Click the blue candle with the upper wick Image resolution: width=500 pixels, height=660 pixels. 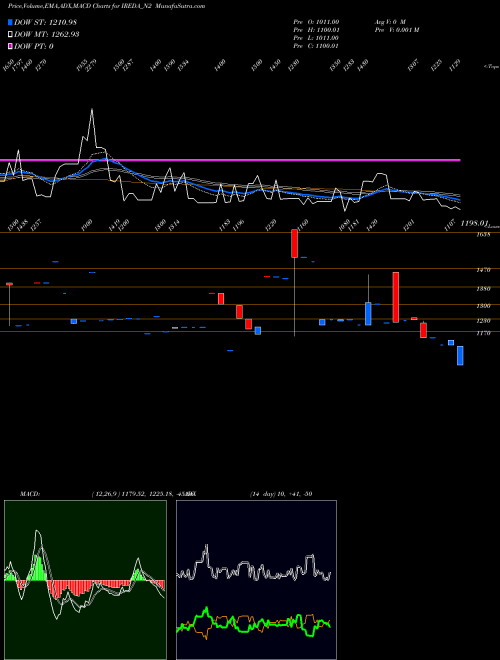point(368,314)
